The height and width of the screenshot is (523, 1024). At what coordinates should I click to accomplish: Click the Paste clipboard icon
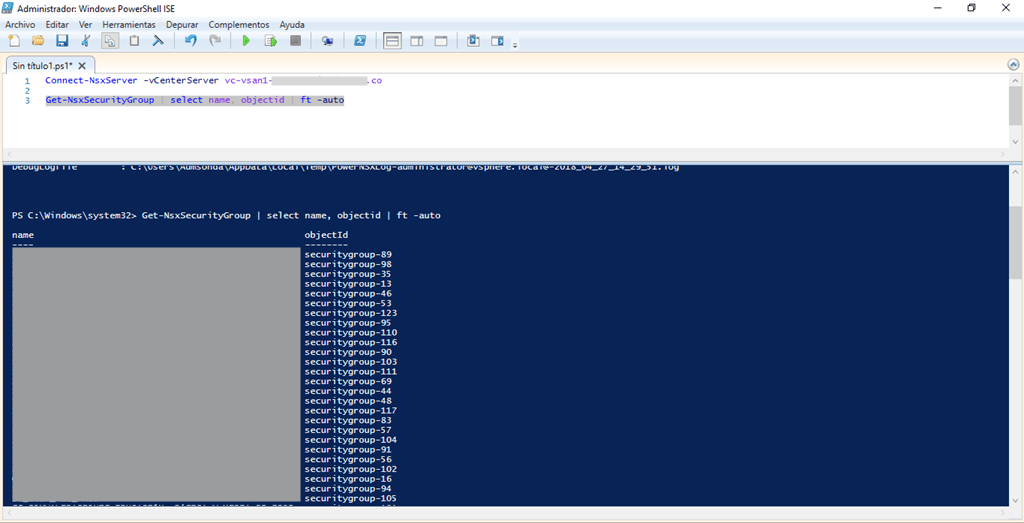pos(134,41)
